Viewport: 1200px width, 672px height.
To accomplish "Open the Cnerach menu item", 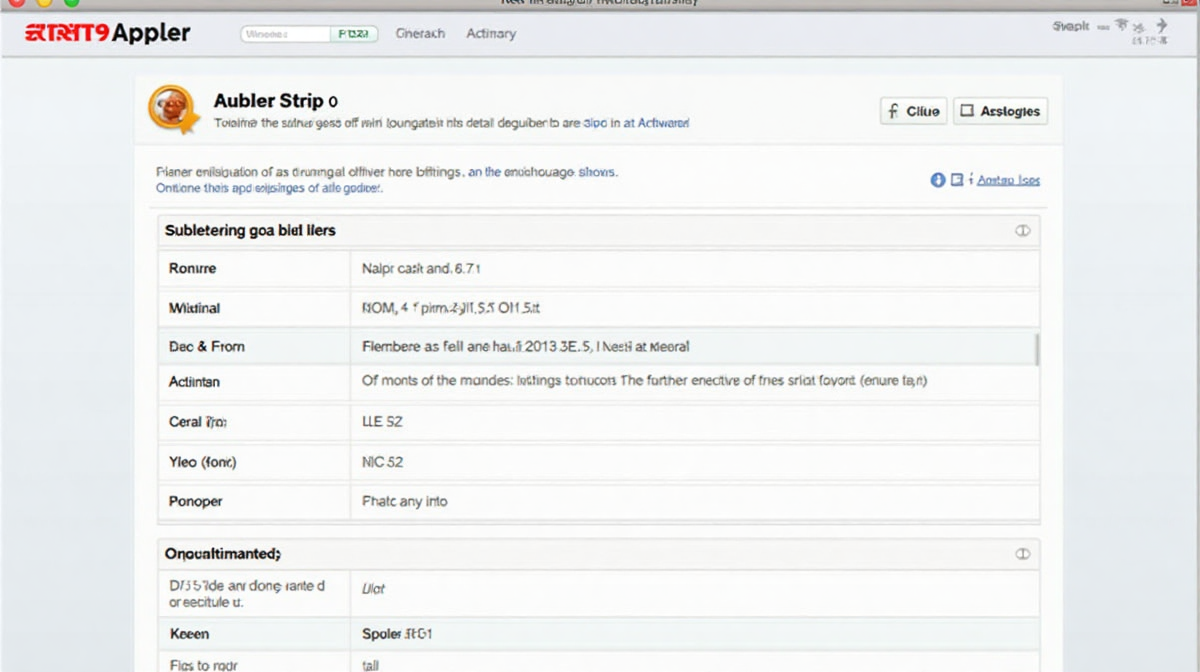I will [x=420, y=33].
